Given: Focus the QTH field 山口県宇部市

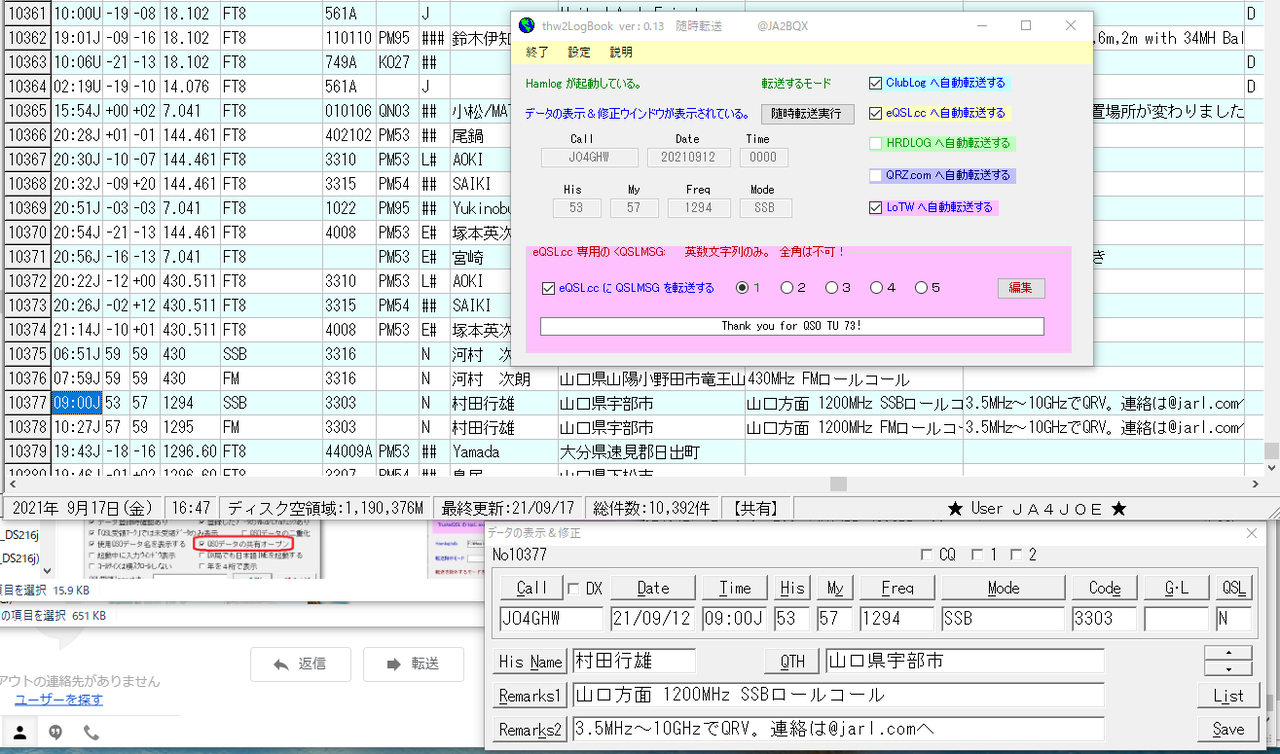Looking at the screenshot, I should coord(965,661).
